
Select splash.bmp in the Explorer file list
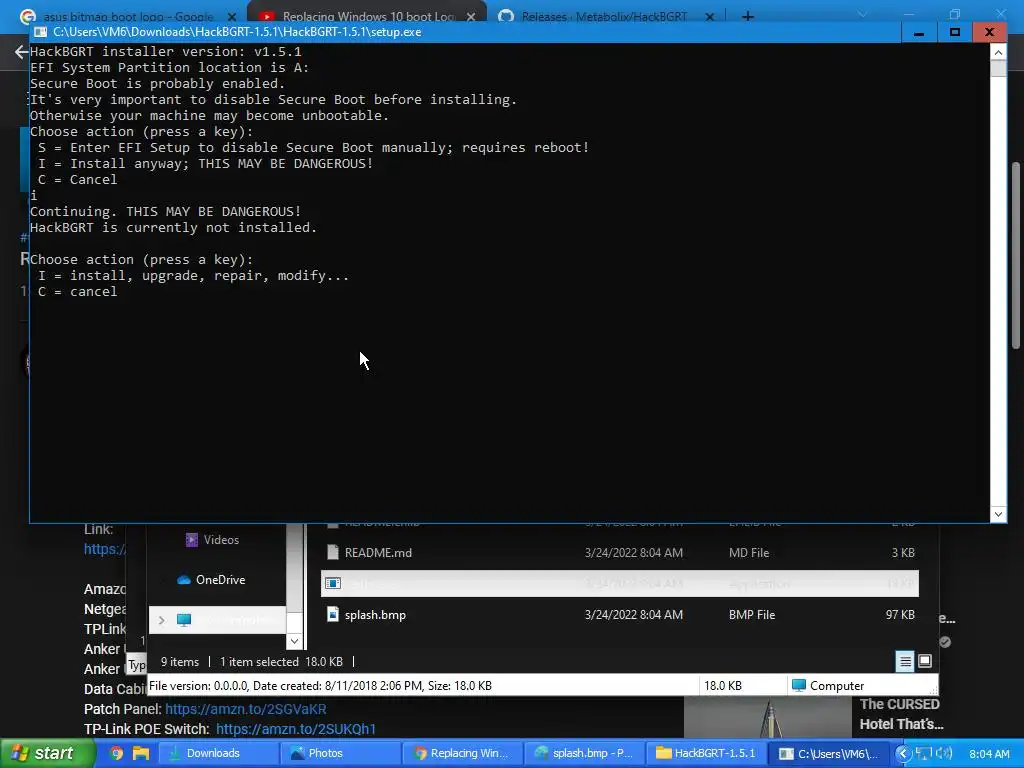pos(620,615)
